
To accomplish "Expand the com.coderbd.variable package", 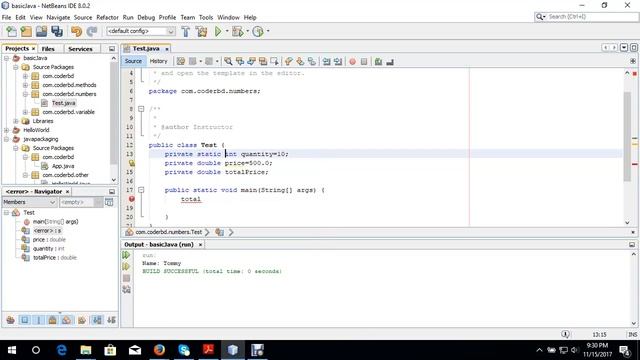I will (x=25, y=112).
